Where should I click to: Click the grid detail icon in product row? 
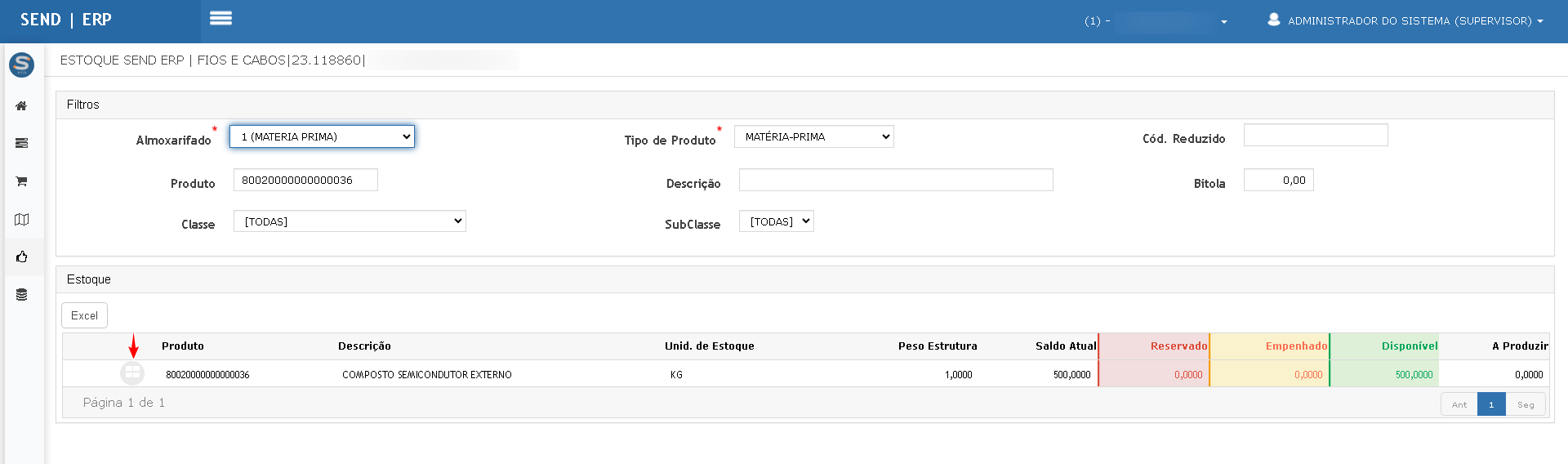[x=132, y=373]
